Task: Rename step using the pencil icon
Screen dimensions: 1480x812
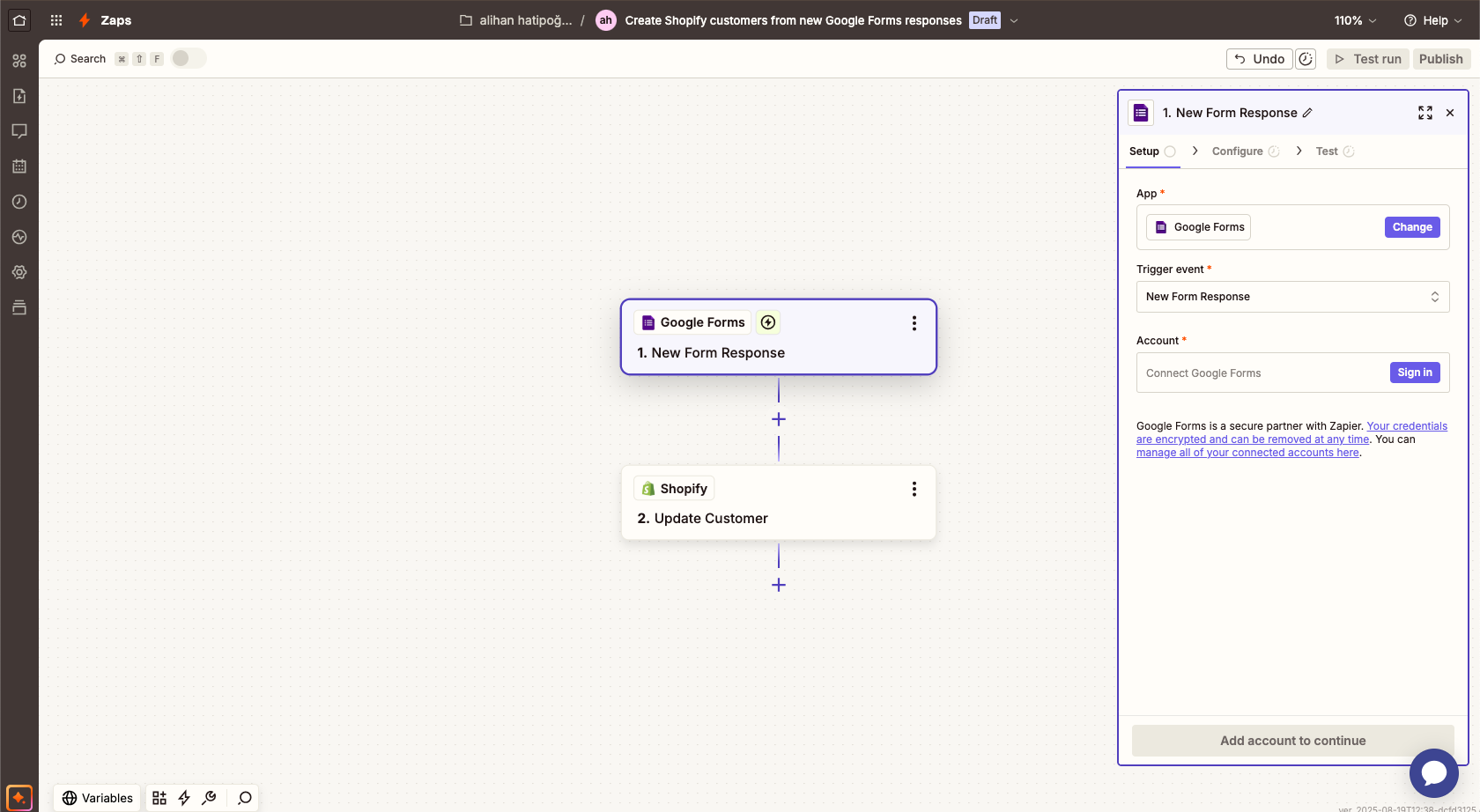Action: tap(1307, 113)
